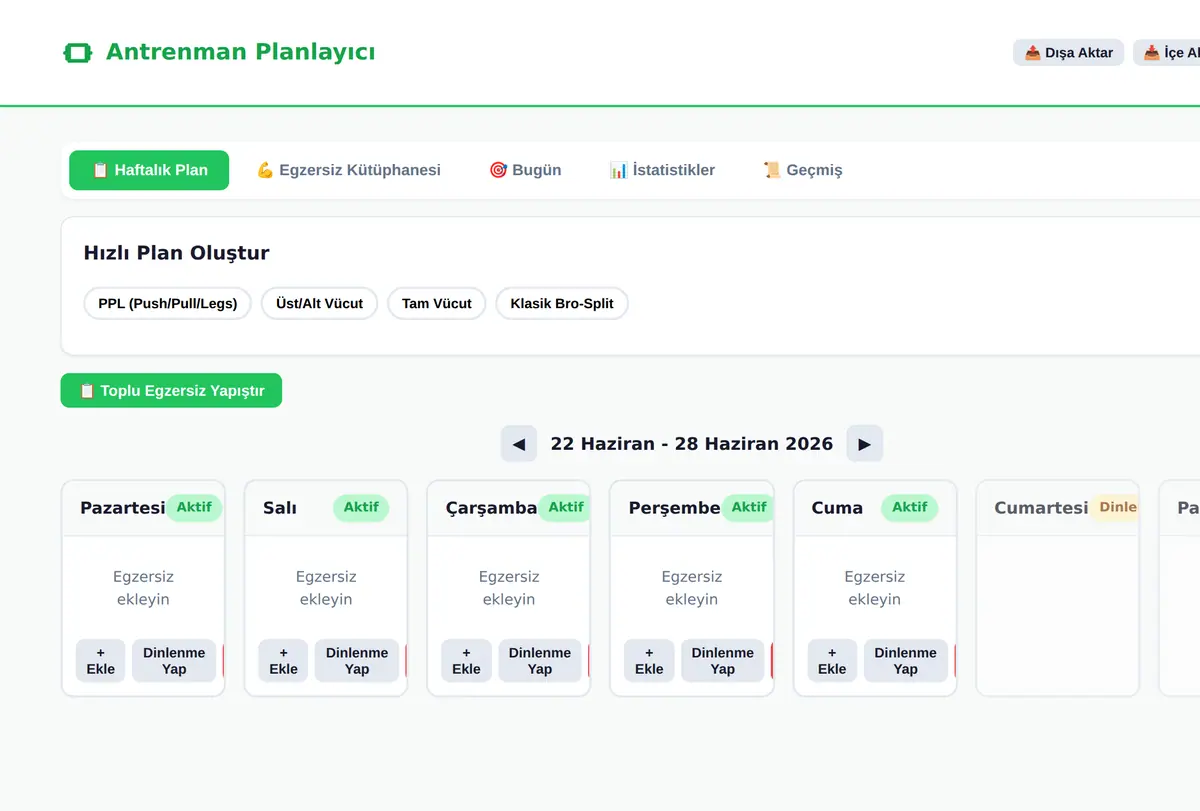This screenshot has width=1200, height=811.
Task: Toggle Perşembe Aktif status badge
Action: 748,507
